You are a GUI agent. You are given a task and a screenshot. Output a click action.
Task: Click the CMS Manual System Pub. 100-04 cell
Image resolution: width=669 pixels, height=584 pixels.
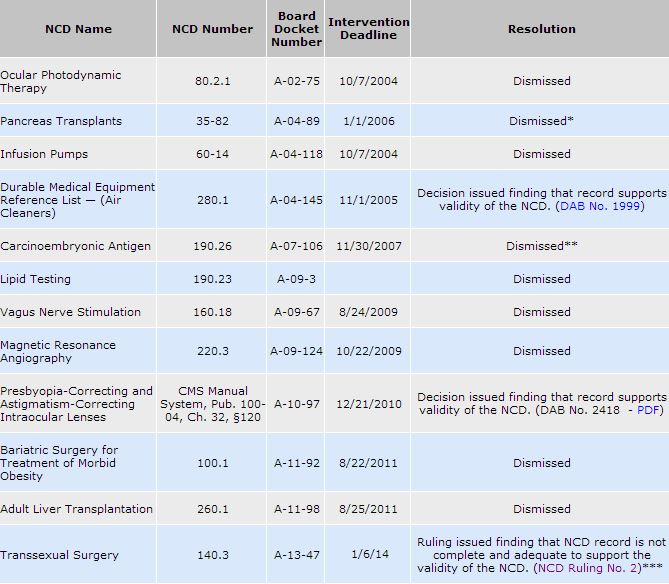pos(212,404)
